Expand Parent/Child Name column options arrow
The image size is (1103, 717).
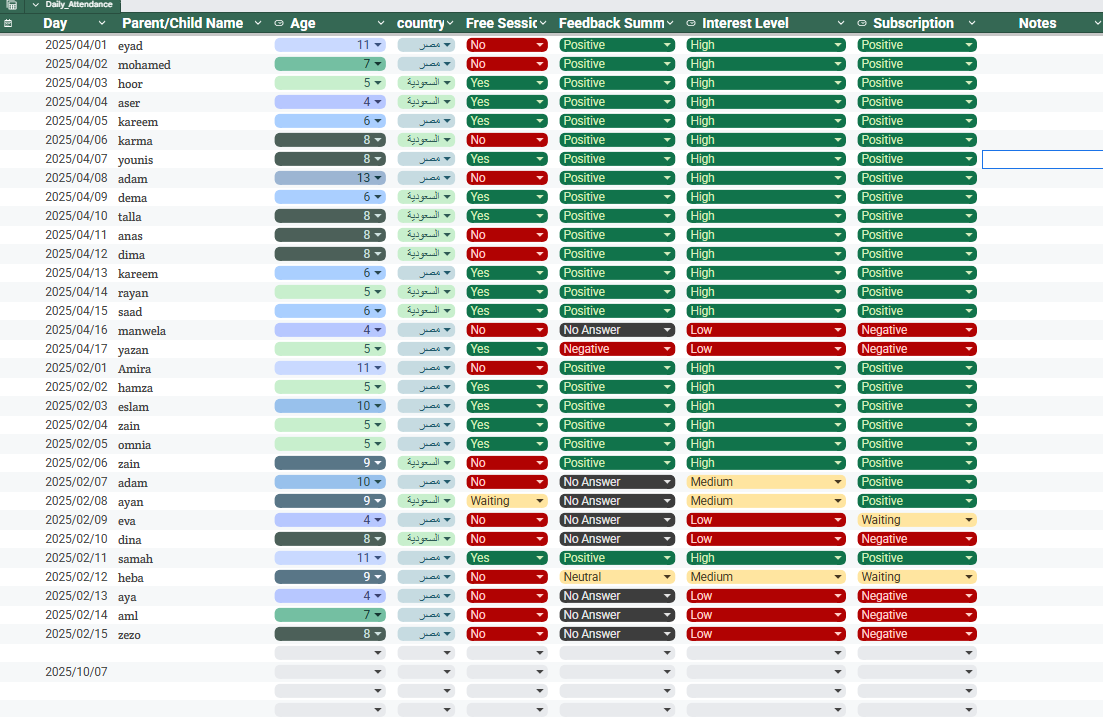[257, 23]
